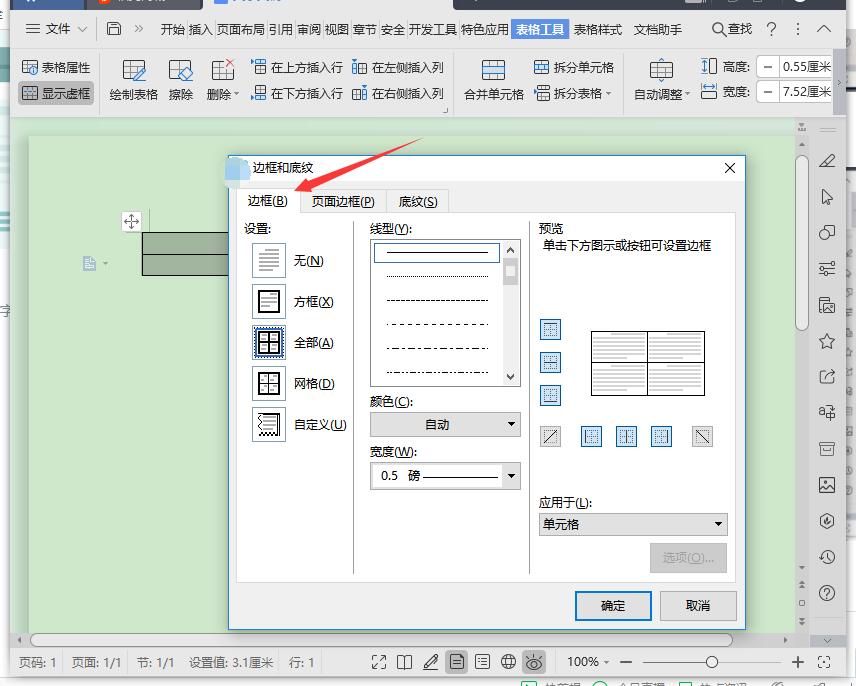Toggle the right border button
856x686 pixels.
click(x=661, y=437)
